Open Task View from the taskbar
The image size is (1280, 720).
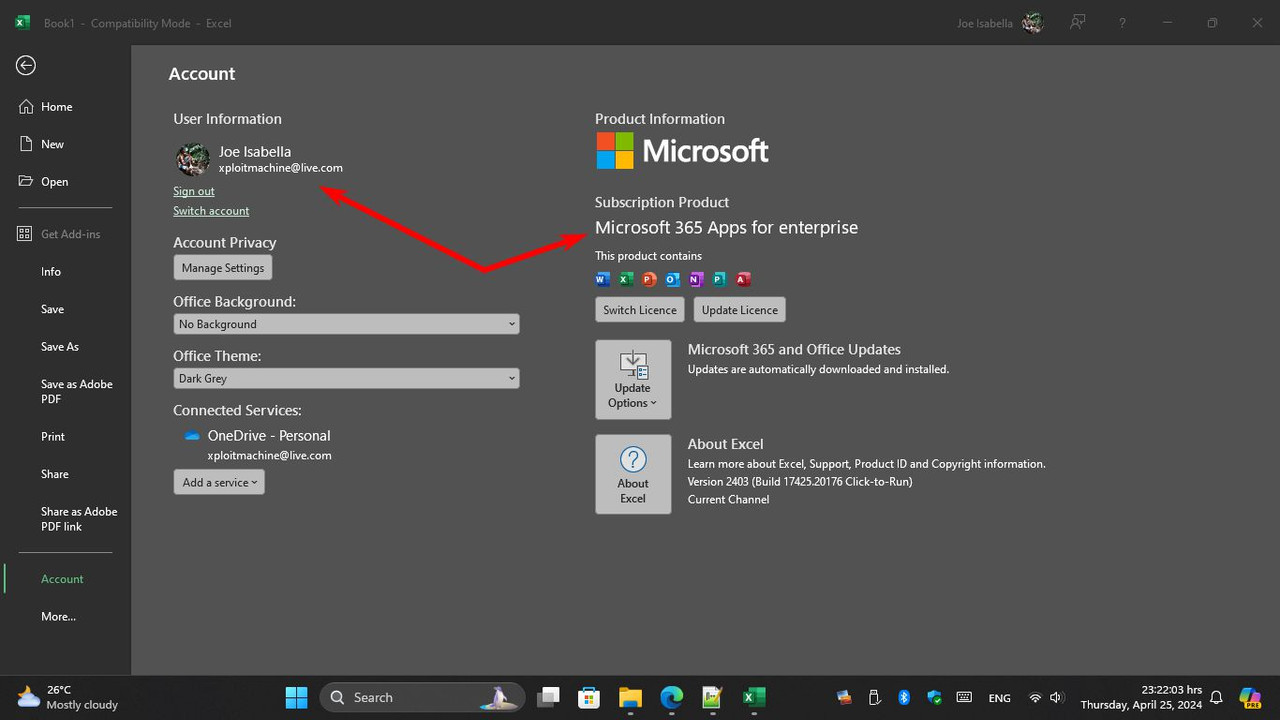point(547,697)
